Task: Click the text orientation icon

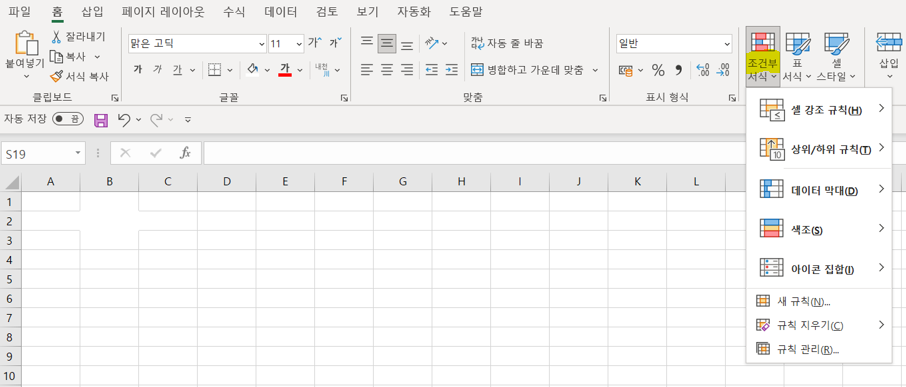Action: pyautogui.click(x=431, y=43)
